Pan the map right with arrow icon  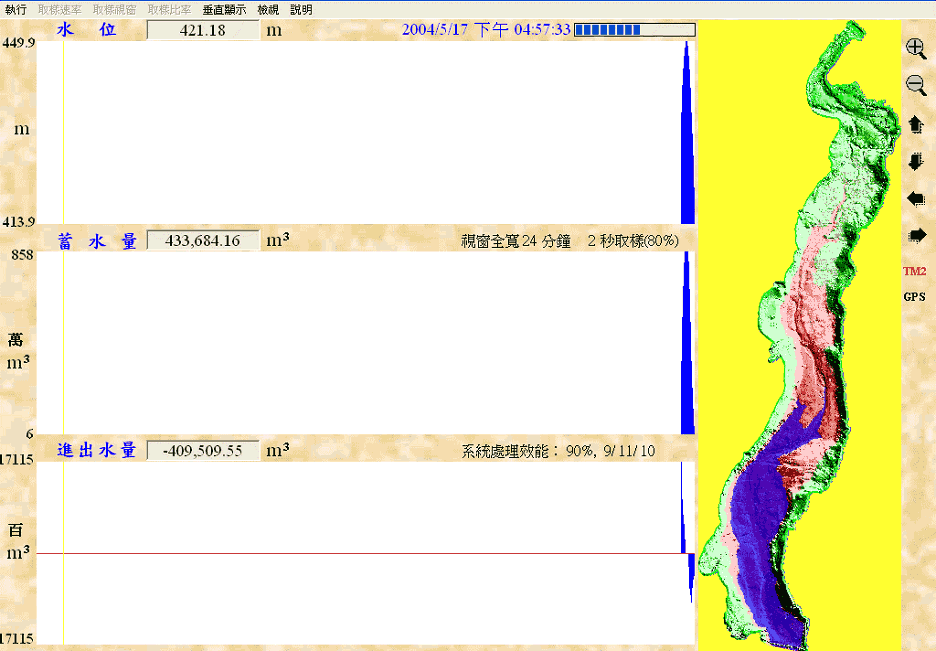pyautogui.click(x=915, y=235)
